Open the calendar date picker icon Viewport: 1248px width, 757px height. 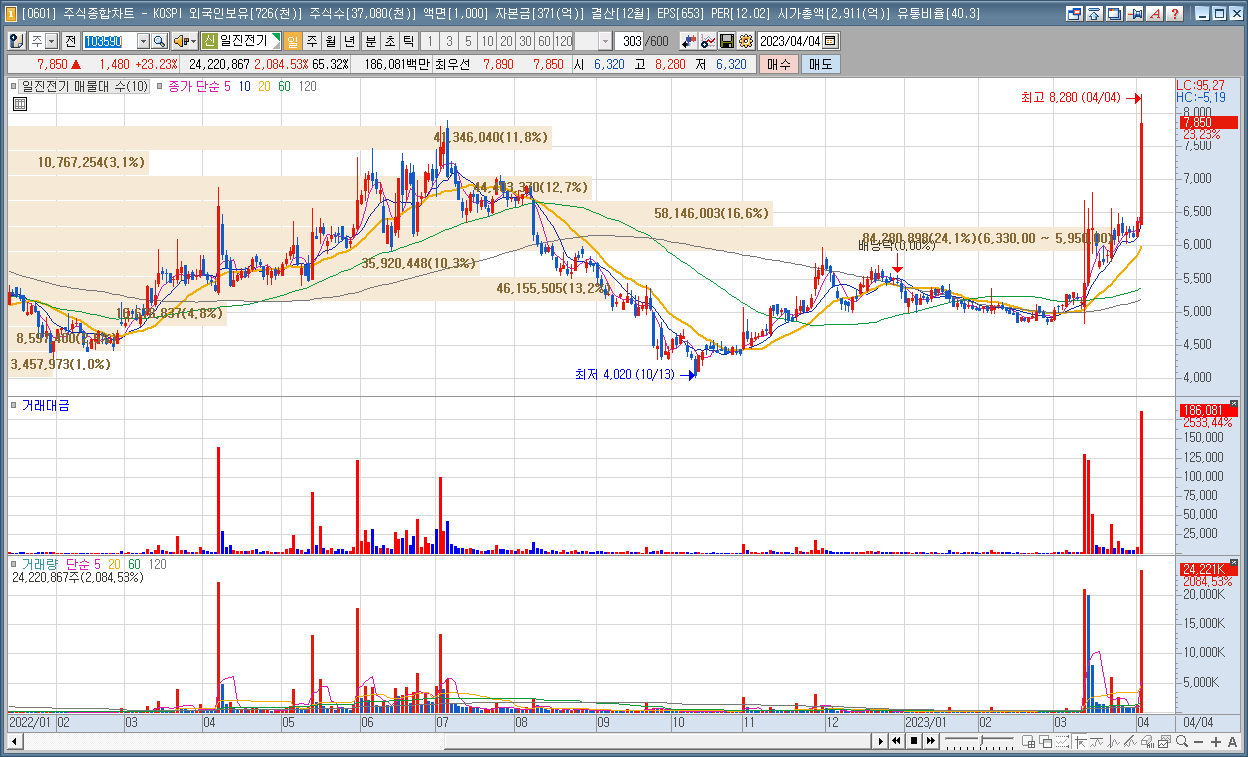pos(830,41)
